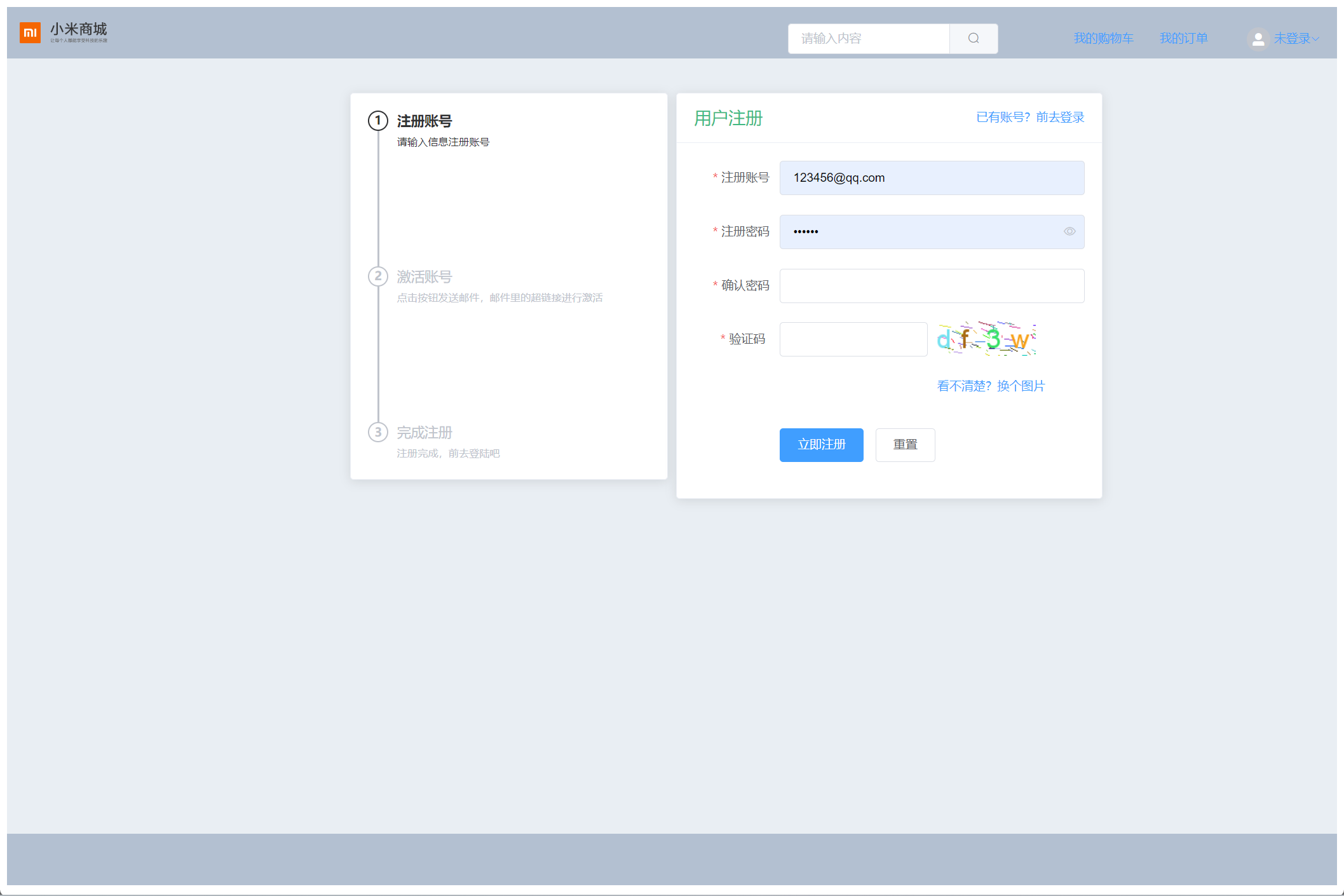This screenshot has height=896, width=1344.
Task: Click the user avatar icon
Action: [x=1258, y=39]
